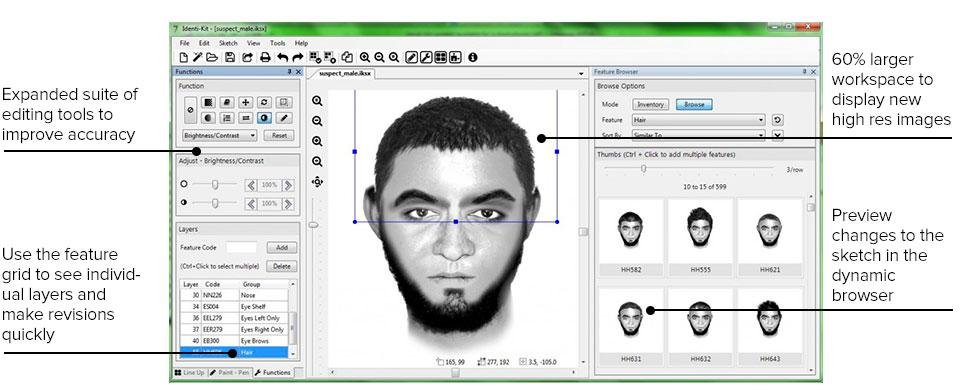The image size is (960, 390).
Task: Activate the Browse mode button
Action: 694,105
